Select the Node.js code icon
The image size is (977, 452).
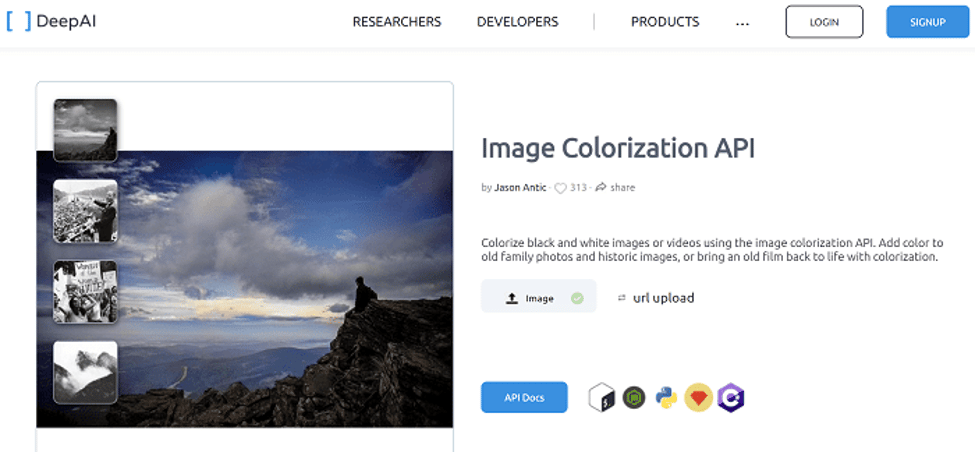click(634, 398)
